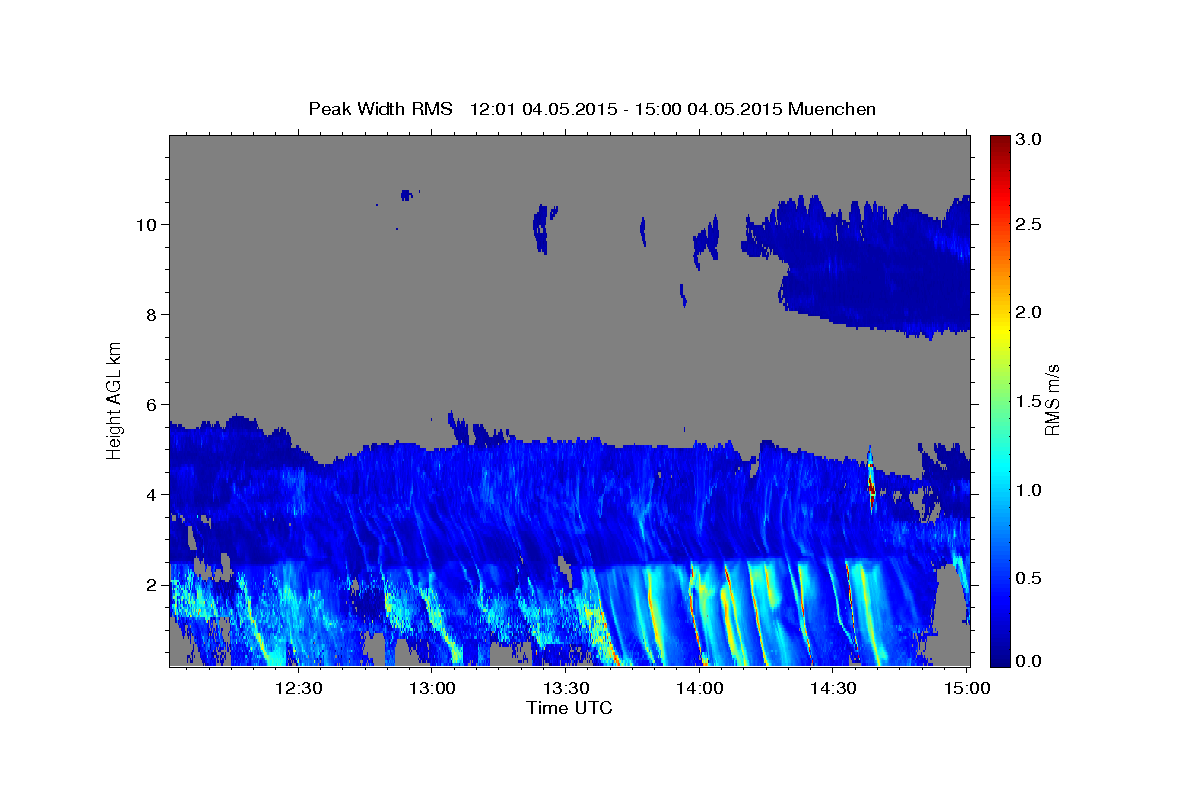
Task: Click the 12:30 time tick label
Action: 299,688
